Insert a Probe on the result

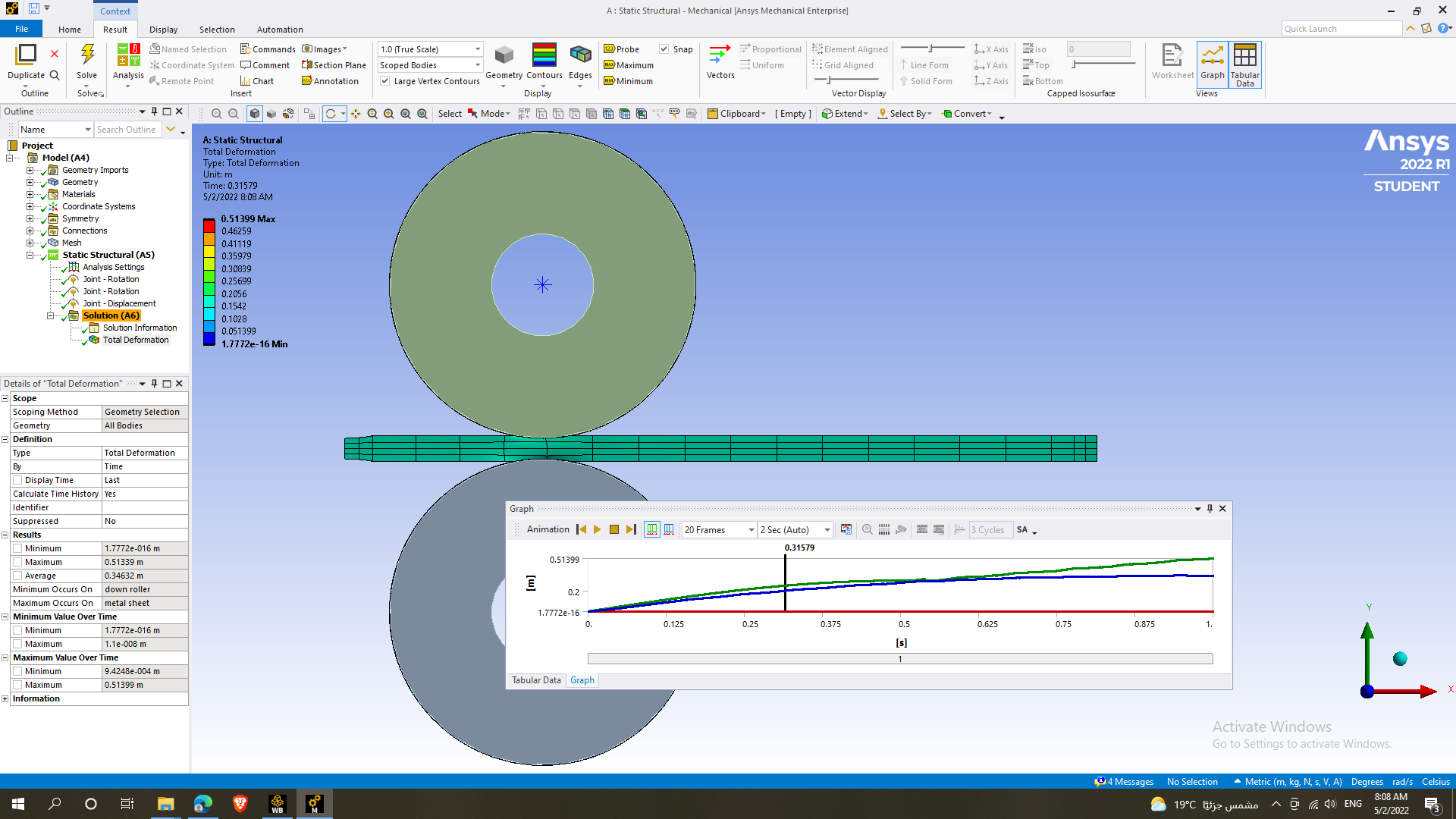pyautogui.click(x=621, y=49)
